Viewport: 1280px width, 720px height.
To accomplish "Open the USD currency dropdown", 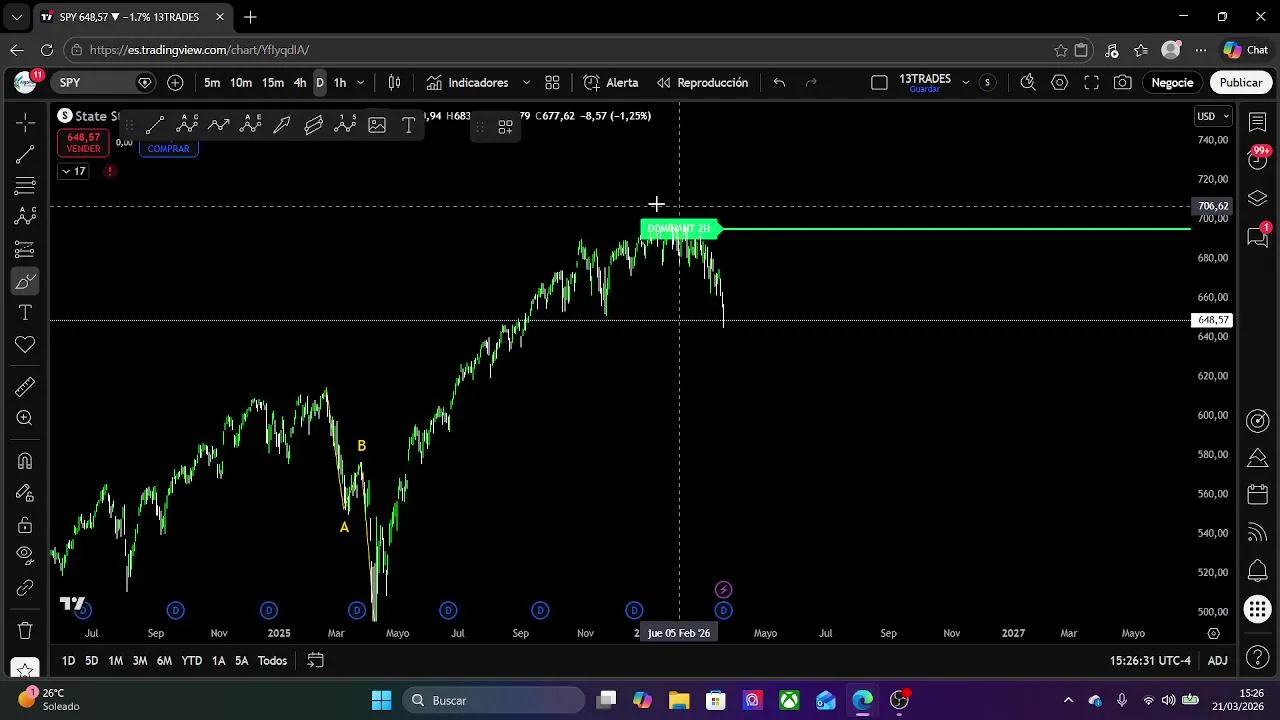I will [1213, 116].
